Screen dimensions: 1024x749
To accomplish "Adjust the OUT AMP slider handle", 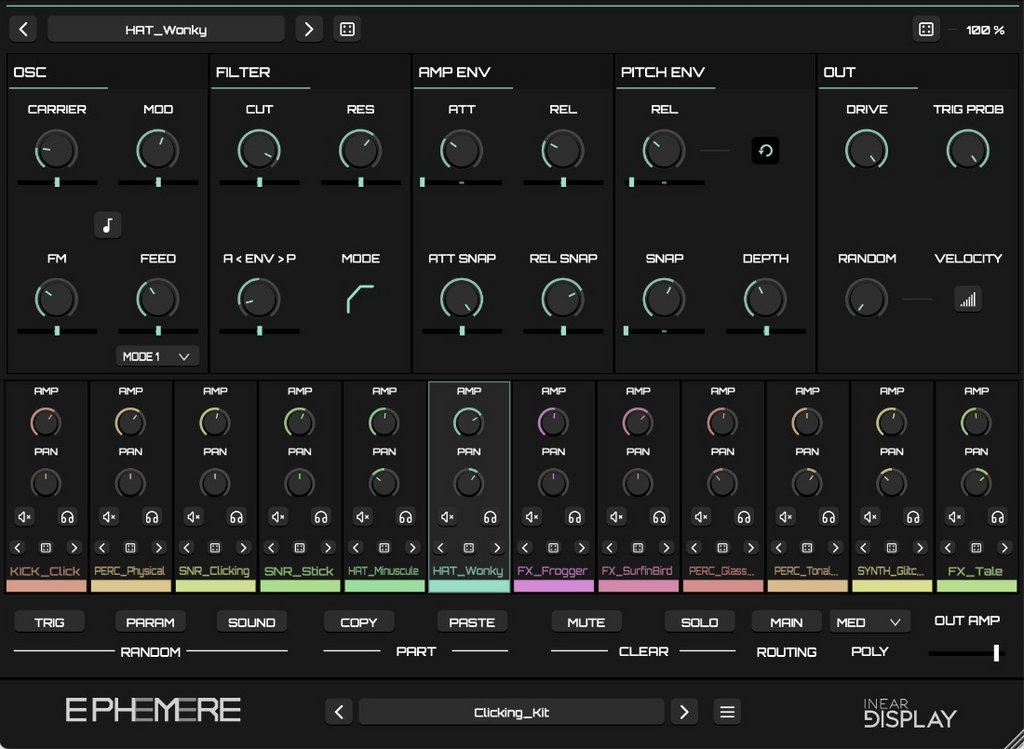I will pos(996,652).
